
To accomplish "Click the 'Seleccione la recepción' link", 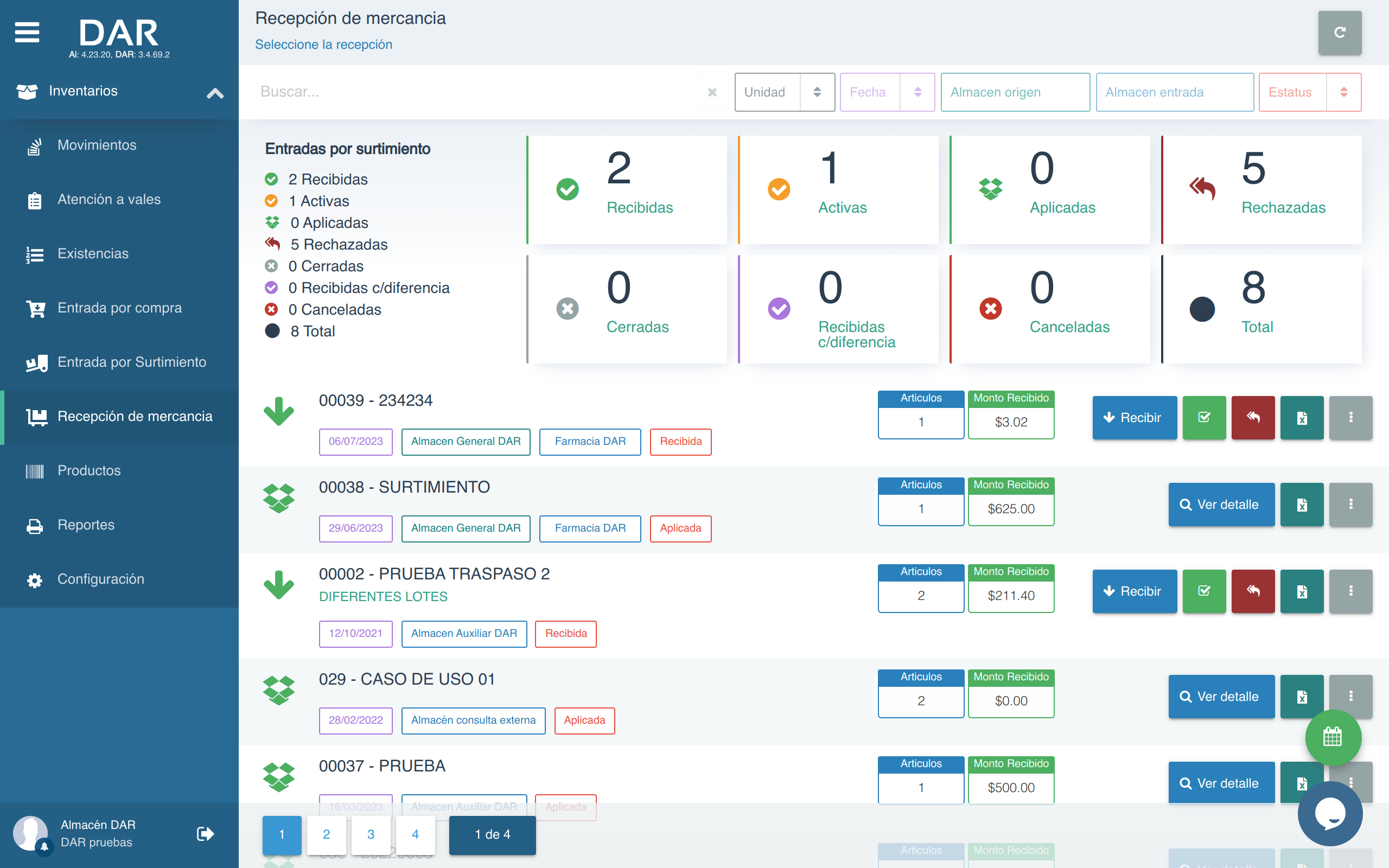I will pyautogui.click(x=324, y=45).
